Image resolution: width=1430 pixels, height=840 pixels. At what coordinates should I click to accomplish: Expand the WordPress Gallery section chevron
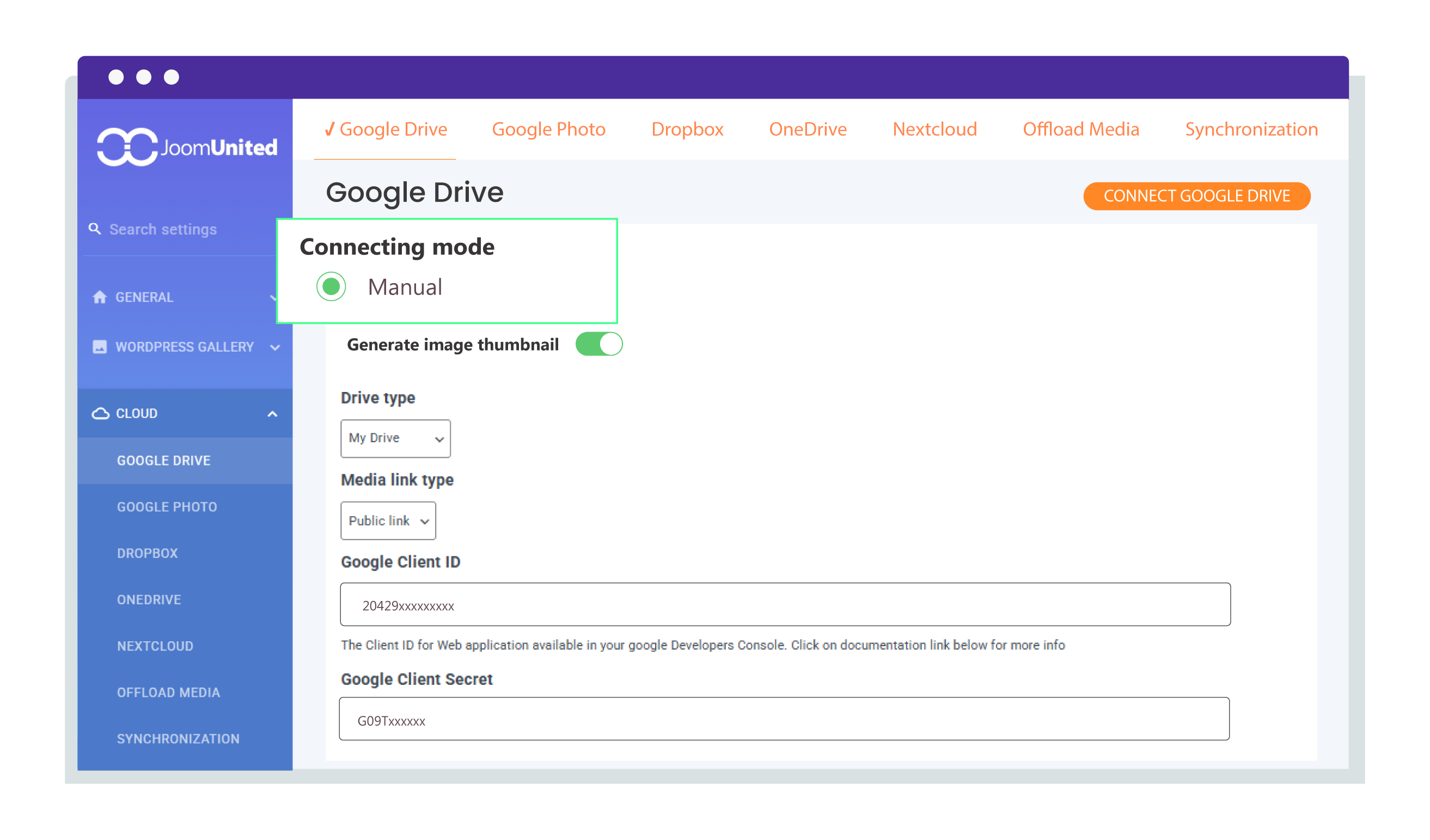tap(275, 347)
